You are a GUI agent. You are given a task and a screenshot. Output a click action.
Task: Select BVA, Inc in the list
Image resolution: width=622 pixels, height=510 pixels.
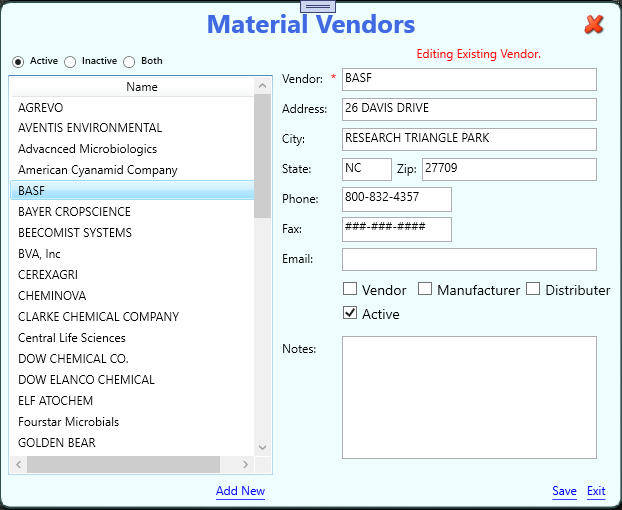point(132,254)
